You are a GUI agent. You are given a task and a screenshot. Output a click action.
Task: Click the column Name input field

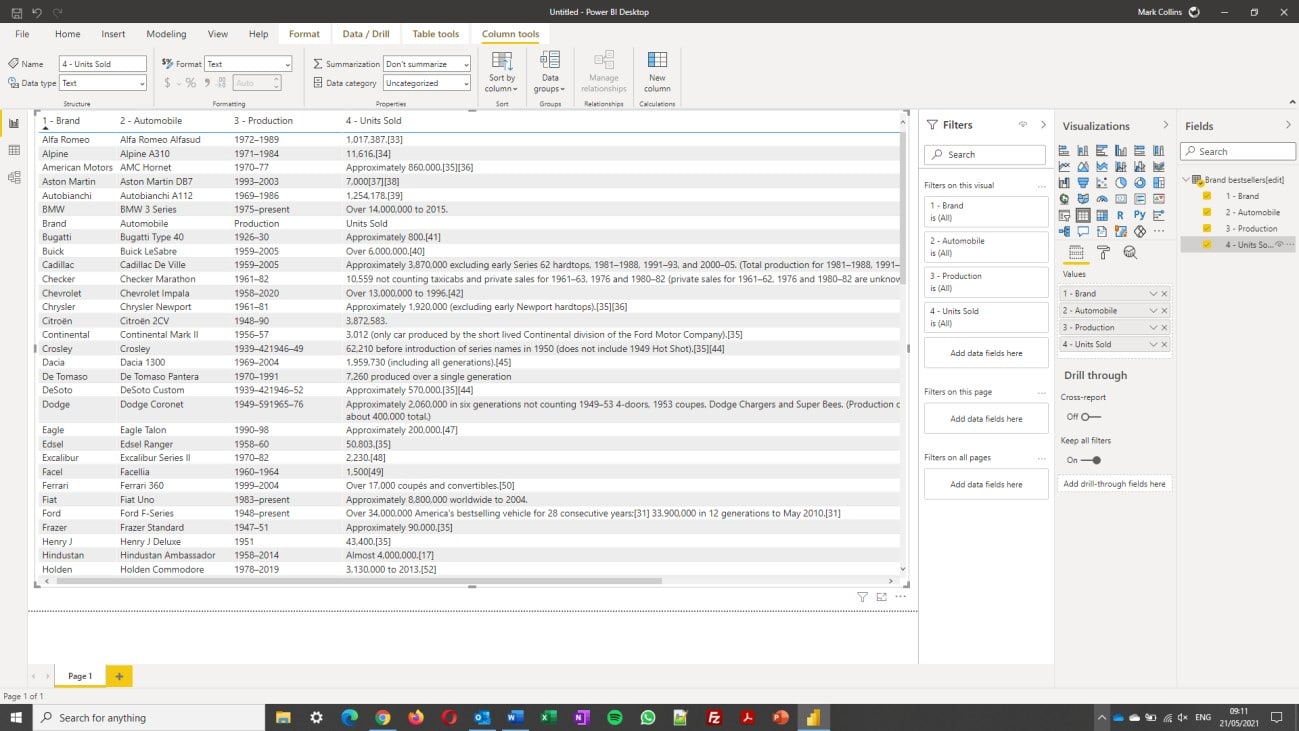click(x=102, y=64)
